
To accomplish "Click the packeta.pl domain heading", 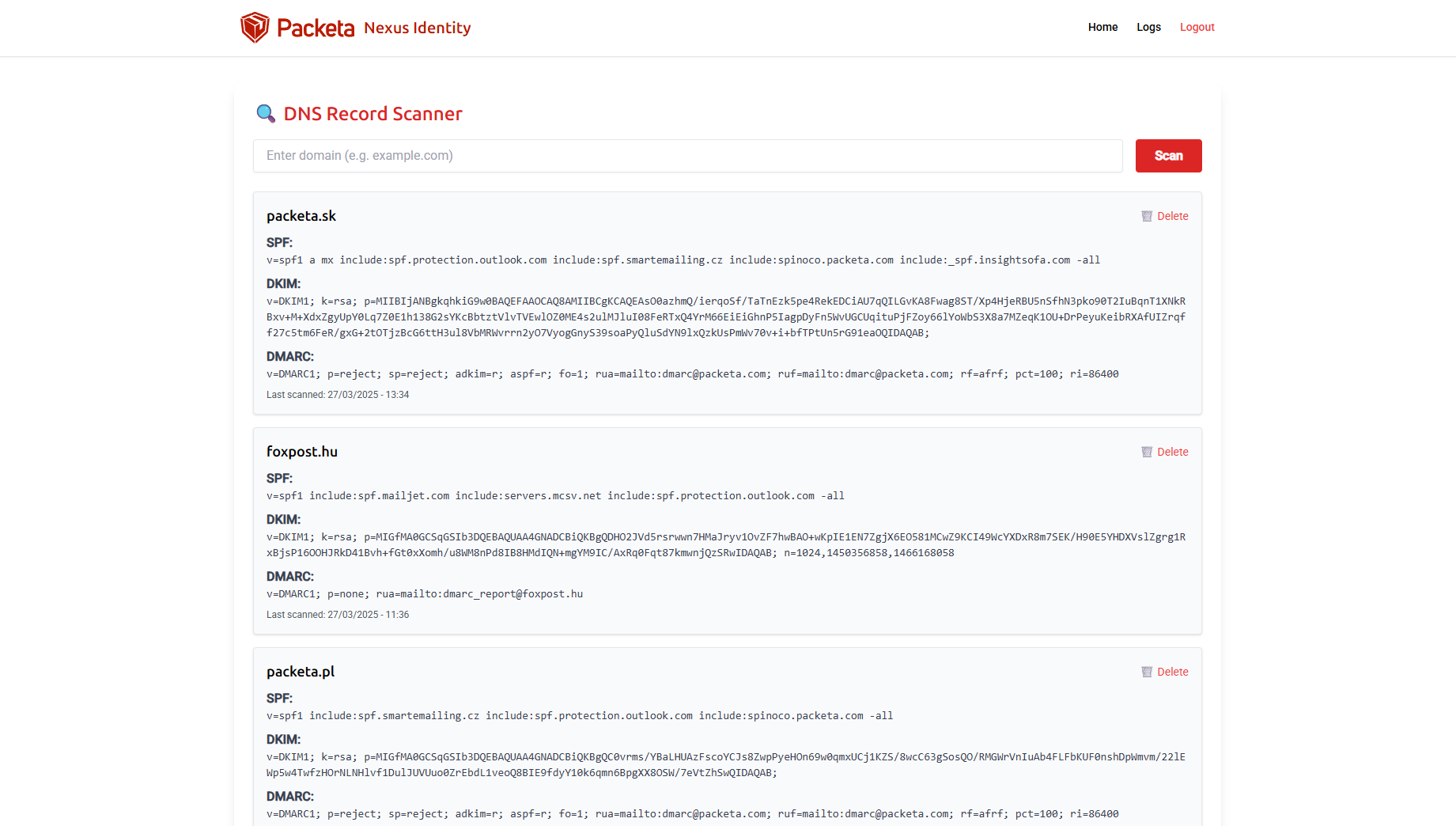I will tap(301, 672).
